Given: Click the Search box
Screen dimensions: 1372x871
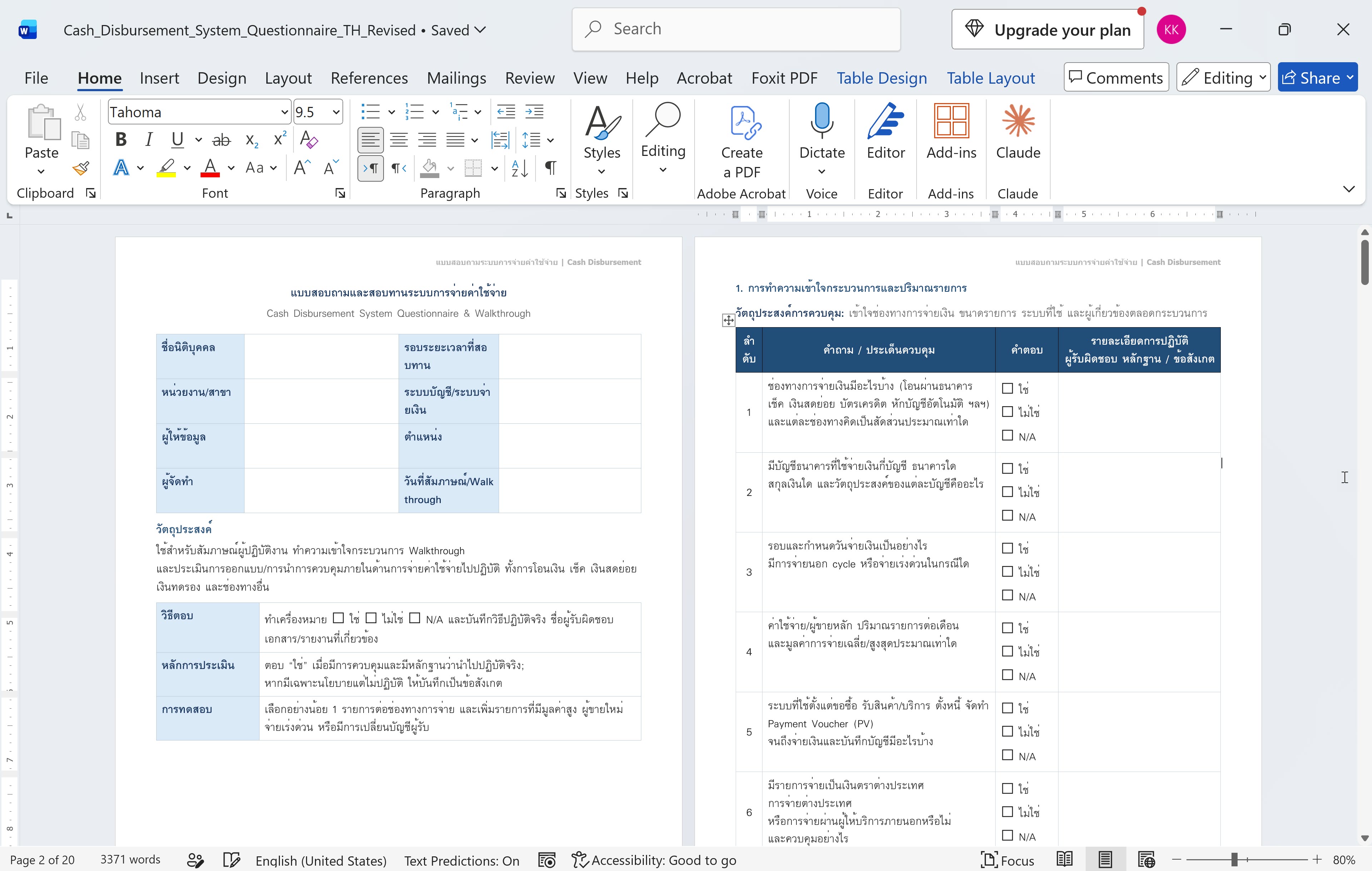Looking at the screenshot, I should (736, 29).
